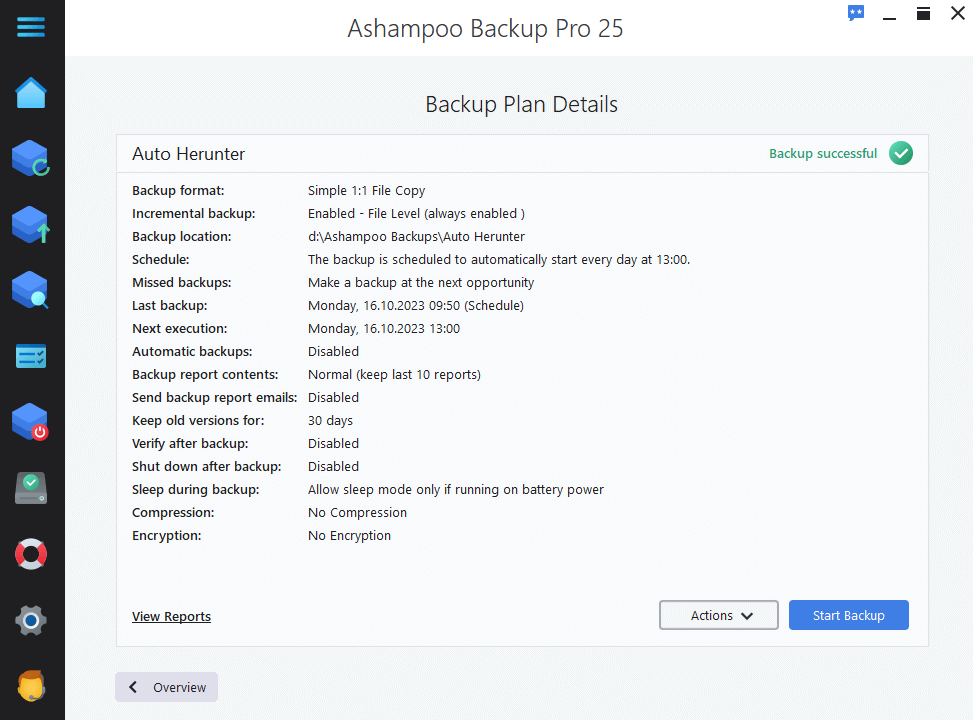This screenshot has width=973, height=720.
Task: Select the Auto Herunter plan title
Action: pyautogui.click(x=188, y=154)
